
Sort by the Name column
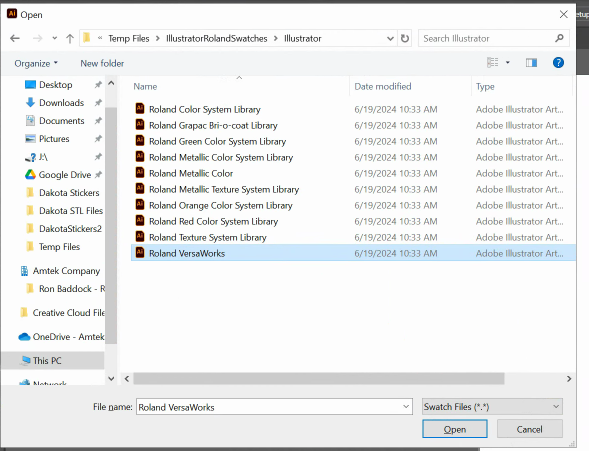point(145,87)
